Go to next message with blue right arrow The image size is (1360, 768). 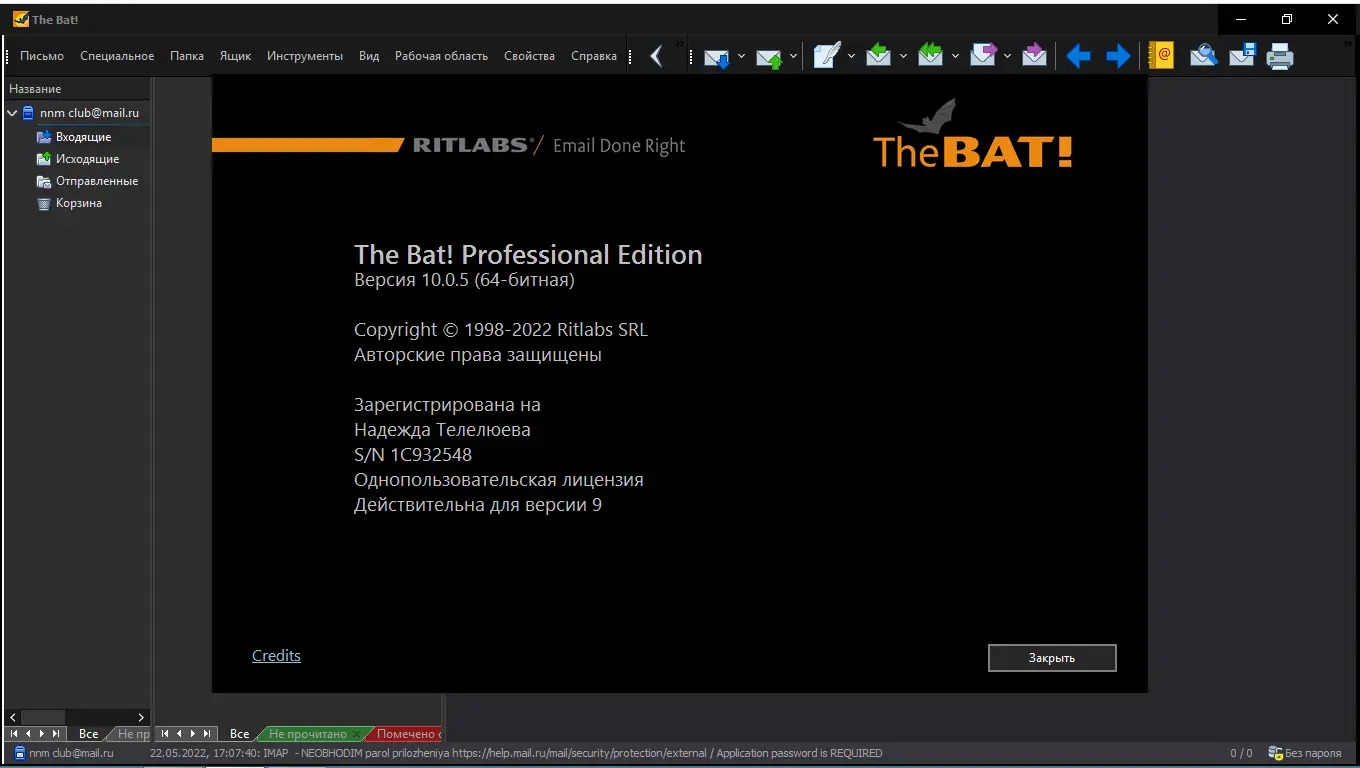(x=1118, y=56)
